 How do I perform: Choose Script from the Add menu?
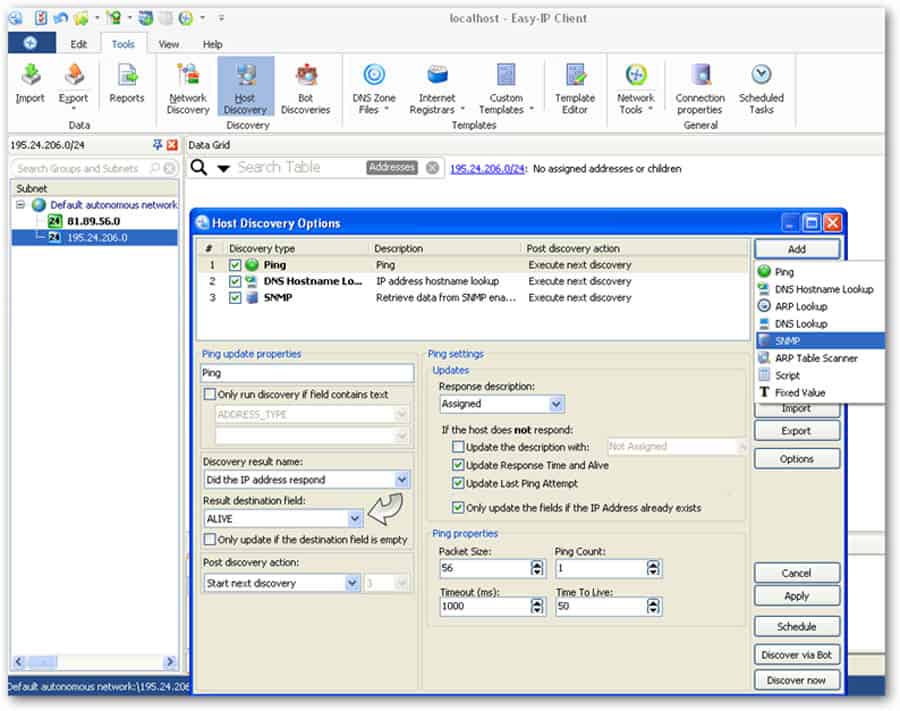click(x=819, y=375)
